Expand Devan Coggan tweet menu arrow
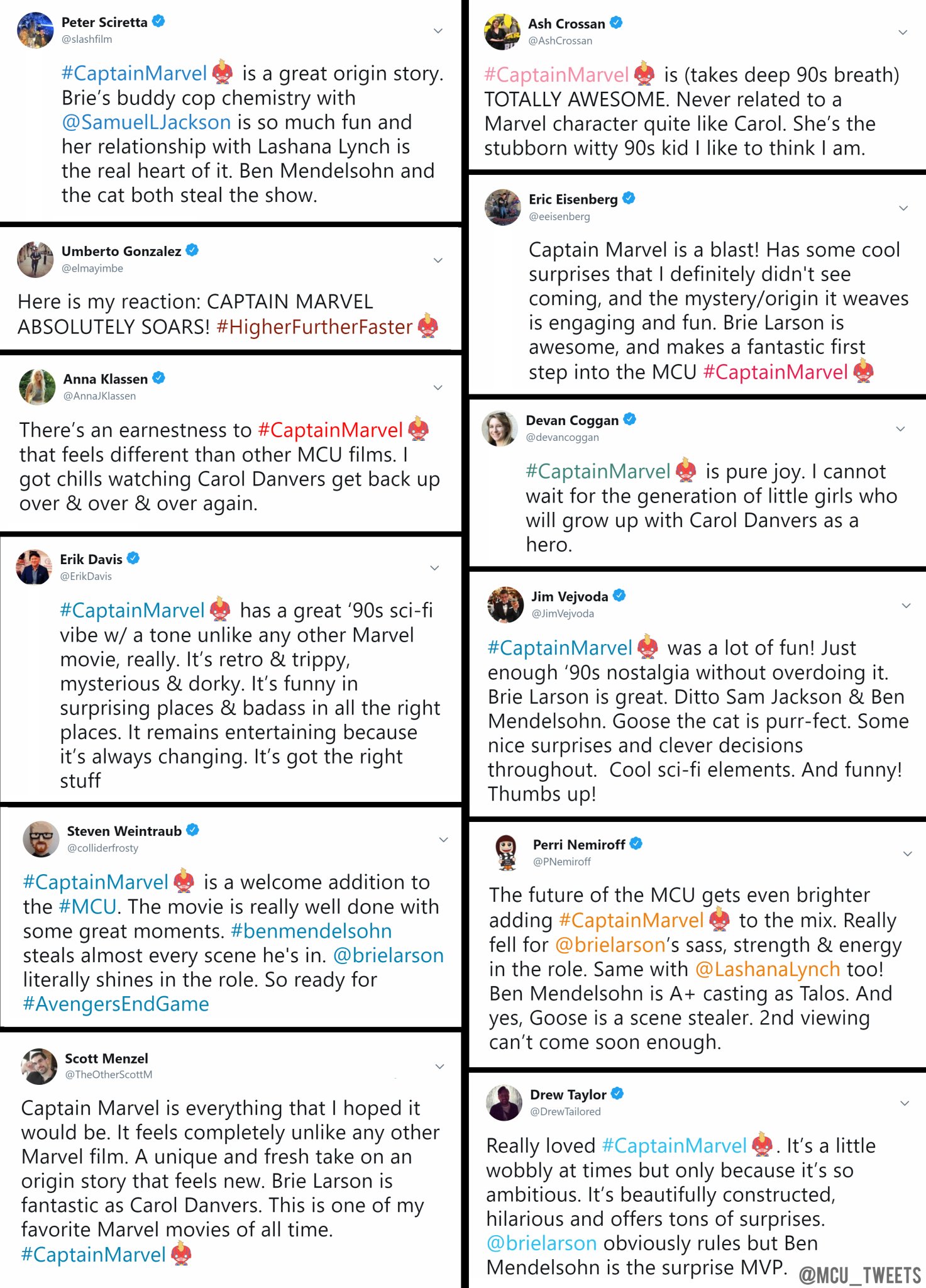 click(x=900, y=429)
